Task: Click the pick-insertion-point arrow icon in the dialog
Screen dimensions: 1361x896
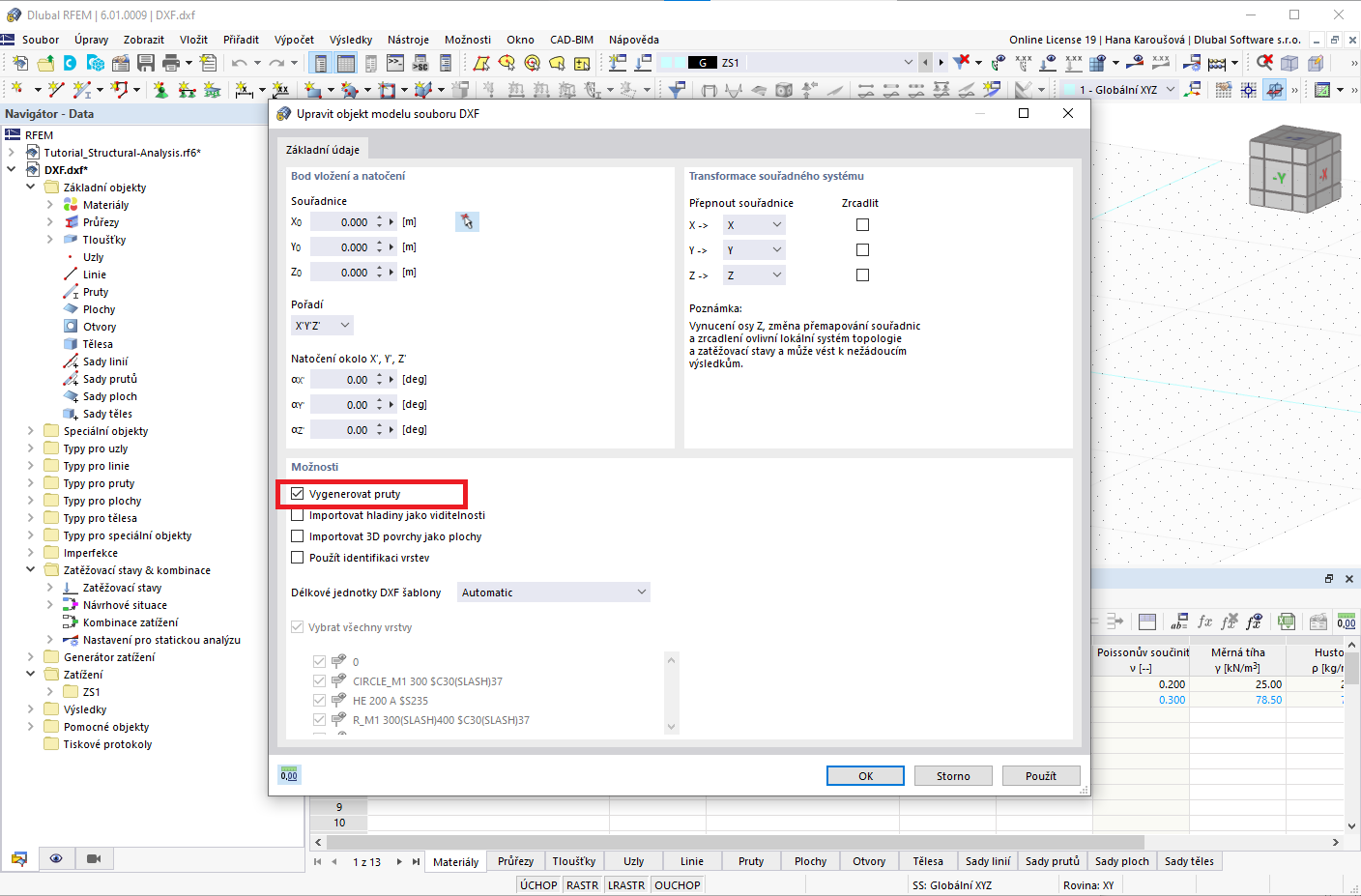Action: pyautogui.click(x=467, y=221)
